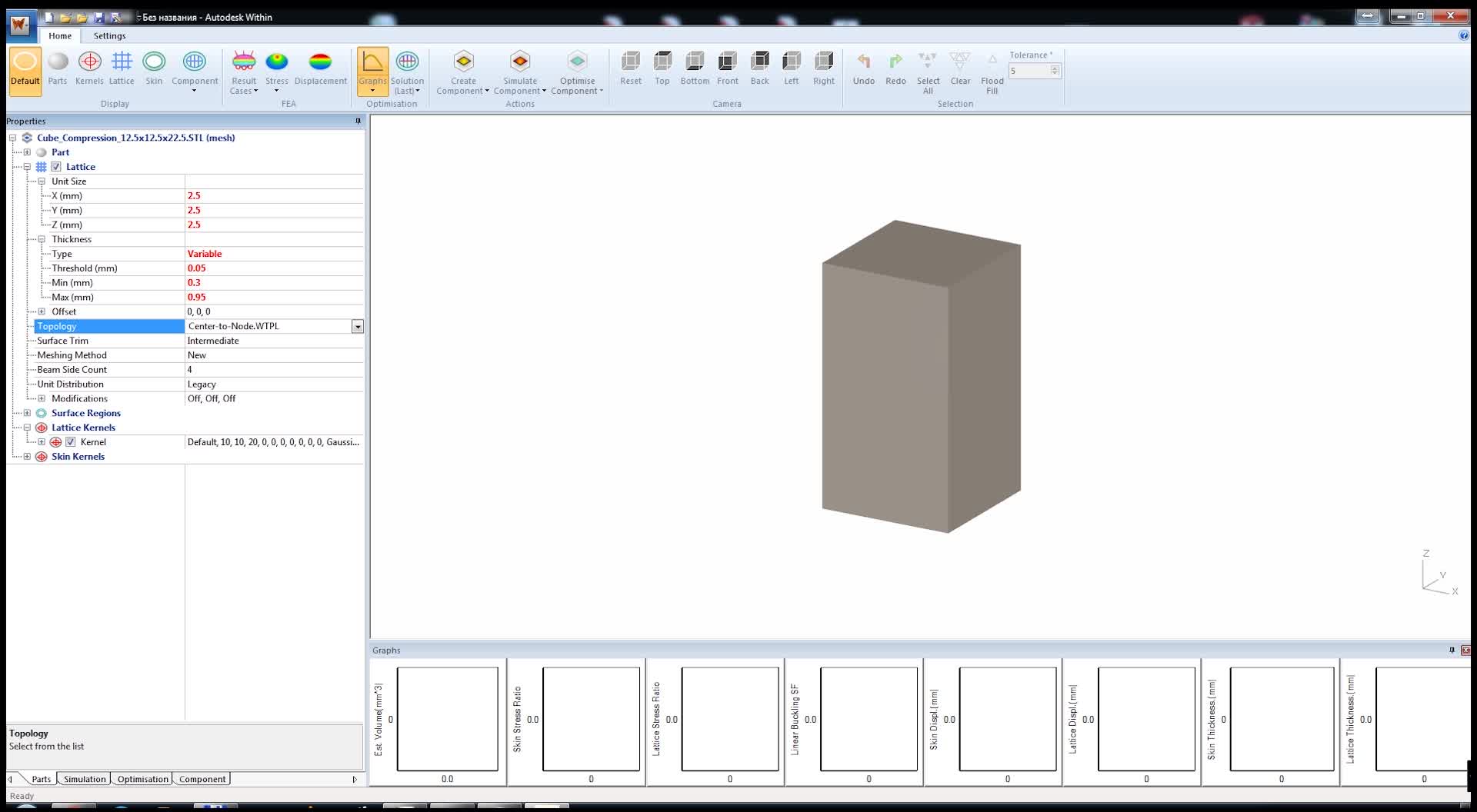1477x812 pixels.
Task: Pin the Graphs panel
Action: pos(1452,651)
